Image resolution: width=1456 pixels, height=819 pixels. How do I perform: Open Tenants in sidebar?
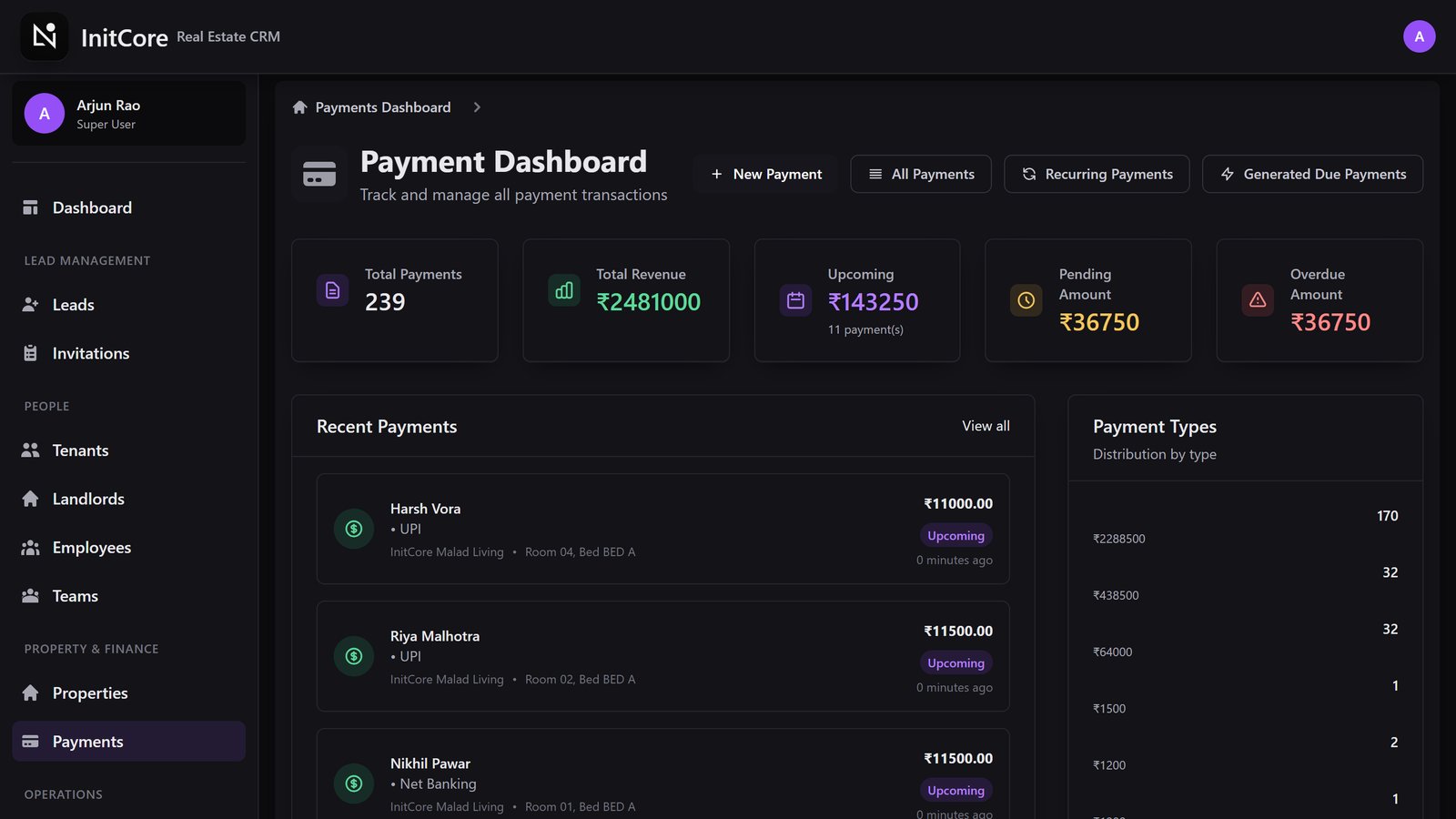129,450
